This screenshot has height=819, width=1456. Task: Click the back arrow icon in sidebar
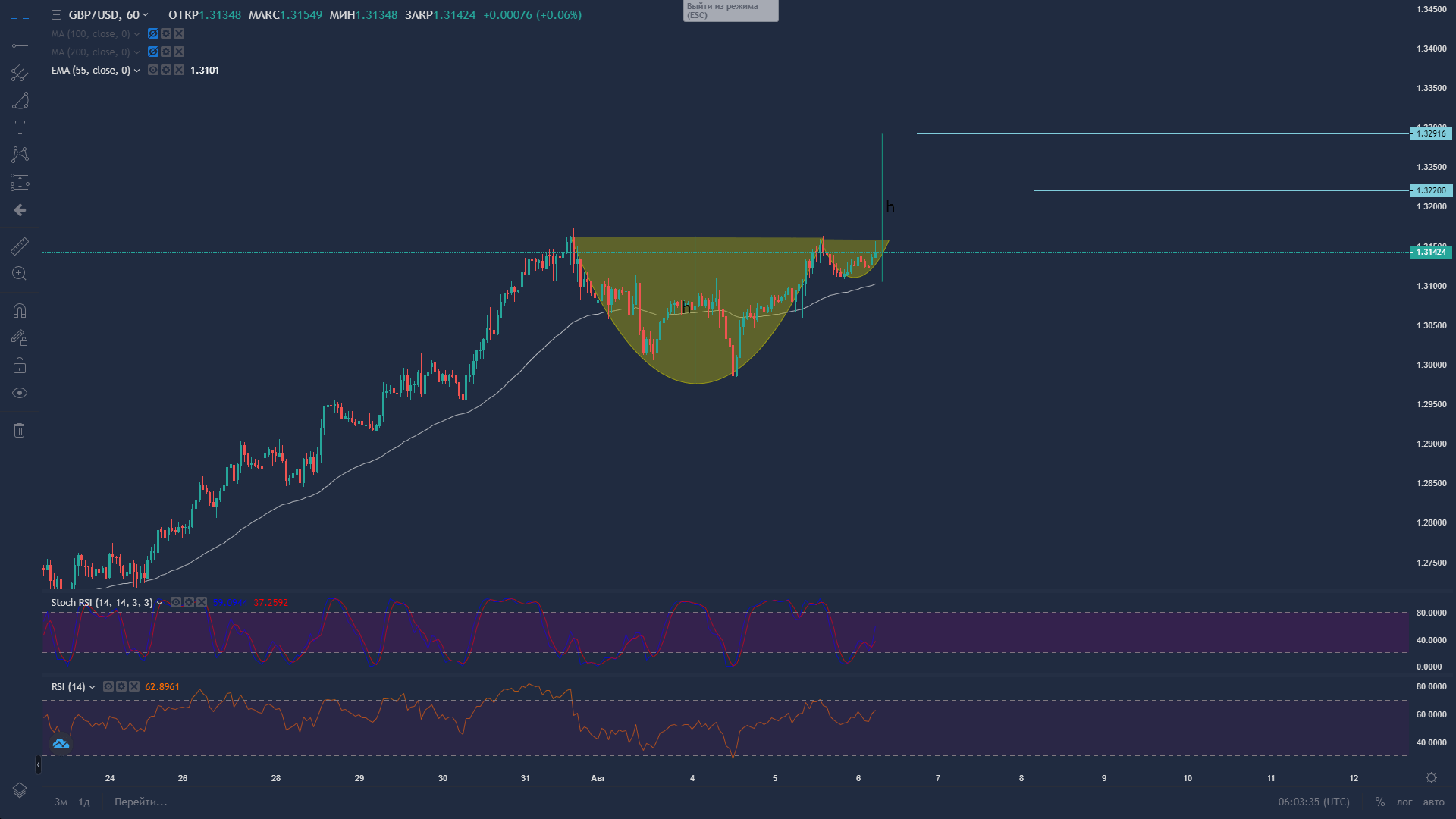20,210
